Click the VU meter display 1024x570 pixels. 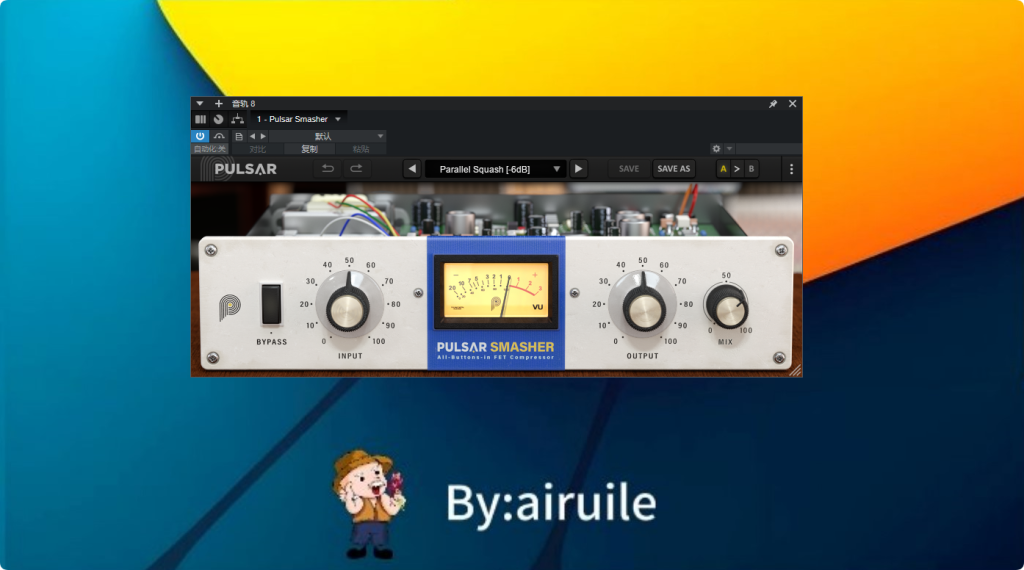[x=496, y=292]
